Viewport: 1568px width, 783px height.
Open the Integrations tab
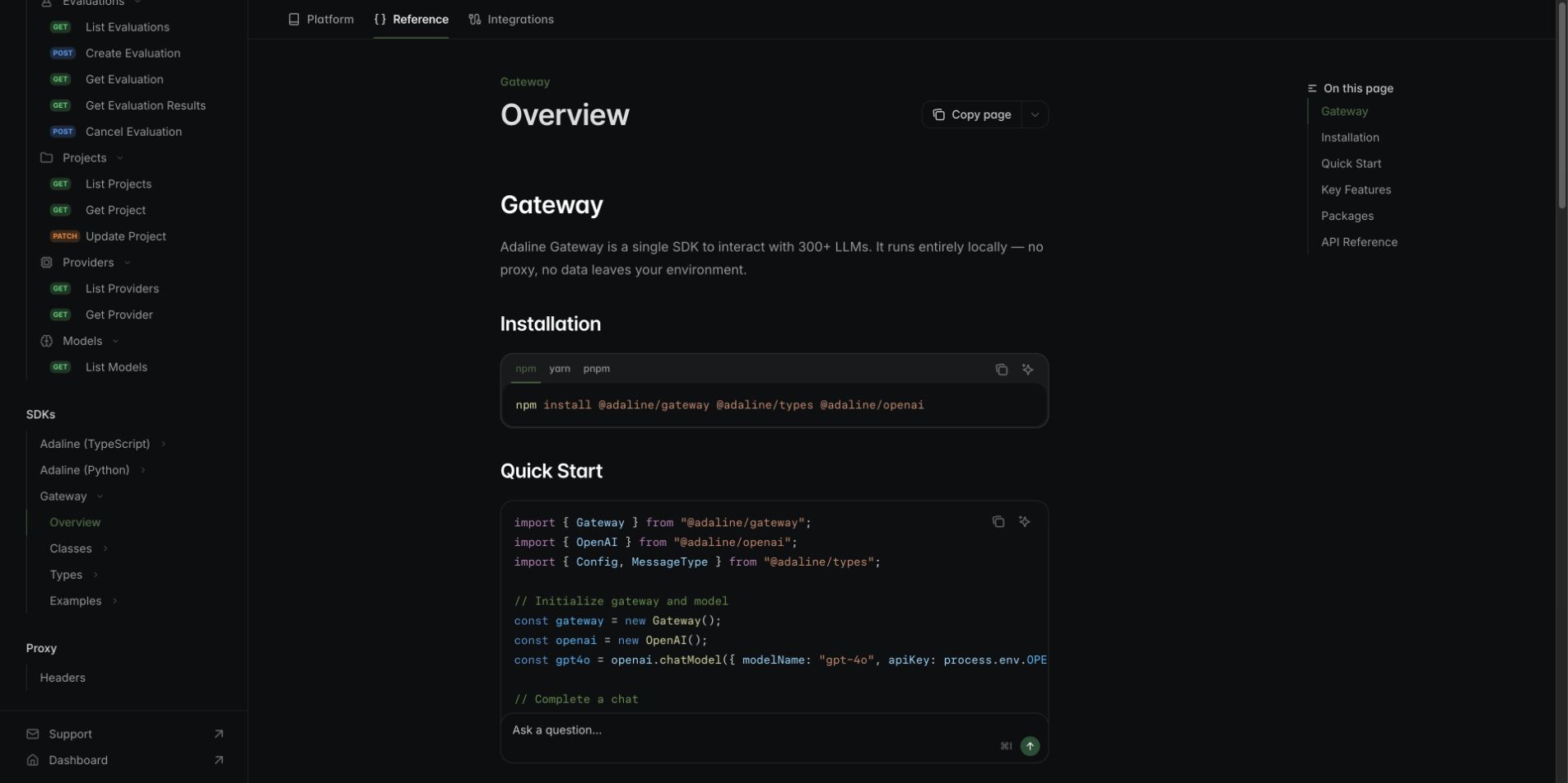coord(511,19)
